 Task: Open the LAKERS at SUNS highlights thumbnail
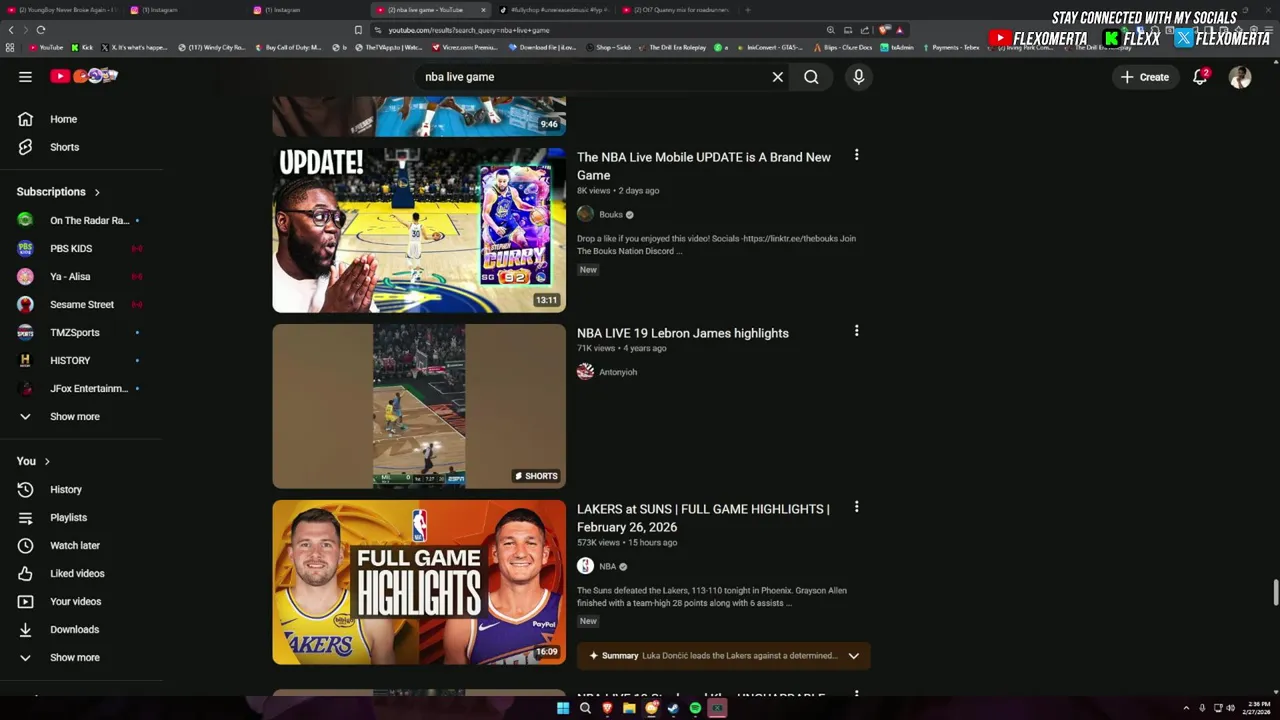[419, 582]
